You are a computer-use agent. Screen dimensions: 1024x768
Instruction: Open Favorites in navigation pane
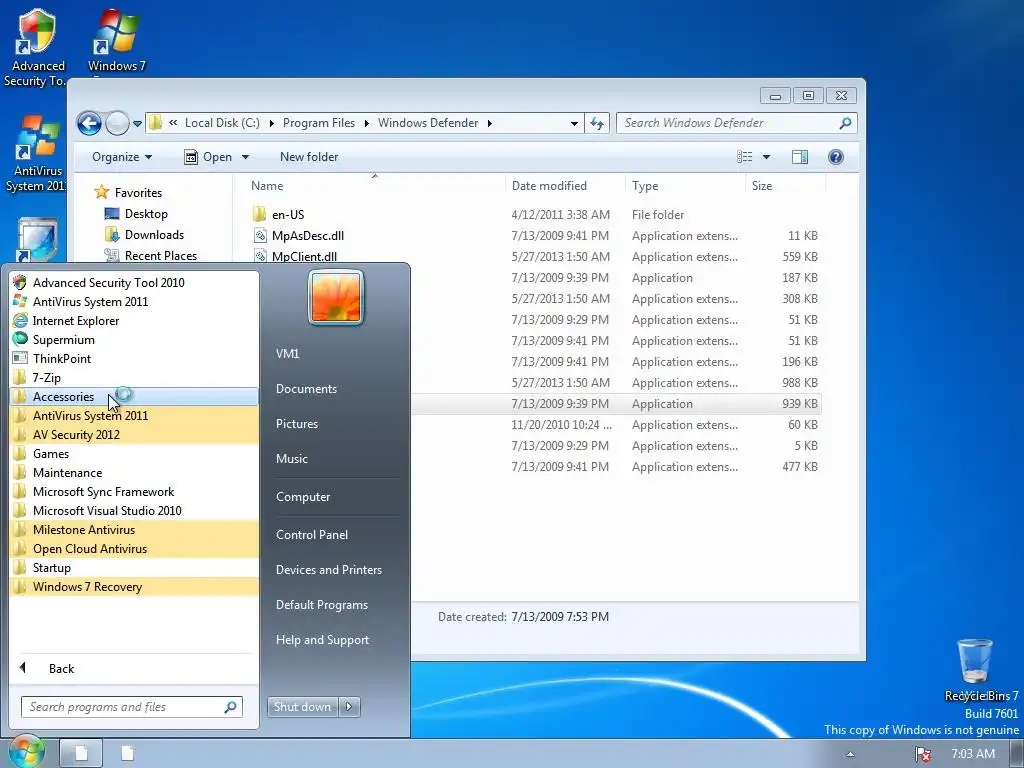138,193
